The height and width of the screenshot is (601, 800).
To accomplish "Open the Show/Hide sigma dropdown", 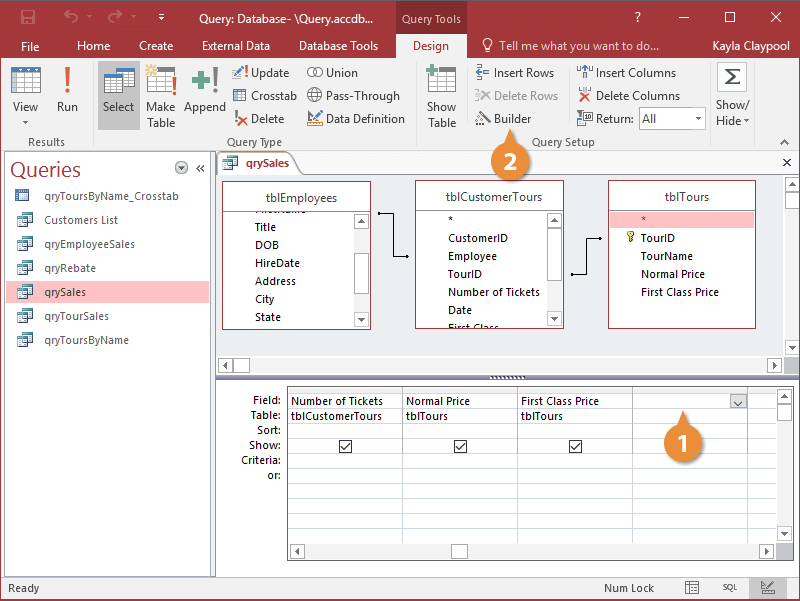I will pyautogui.click(x=732, y=97).
